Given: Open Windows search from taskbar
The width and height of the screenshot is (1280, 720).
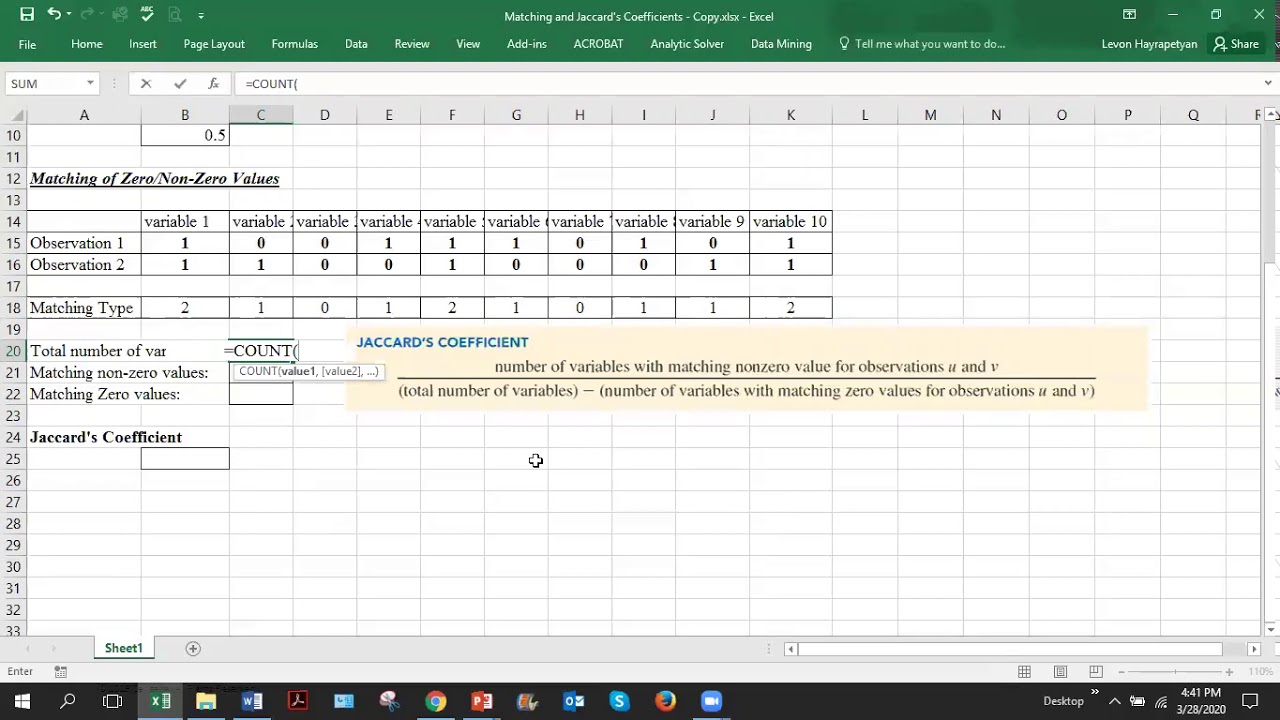Looking at the screenshot, I should 68,701.
